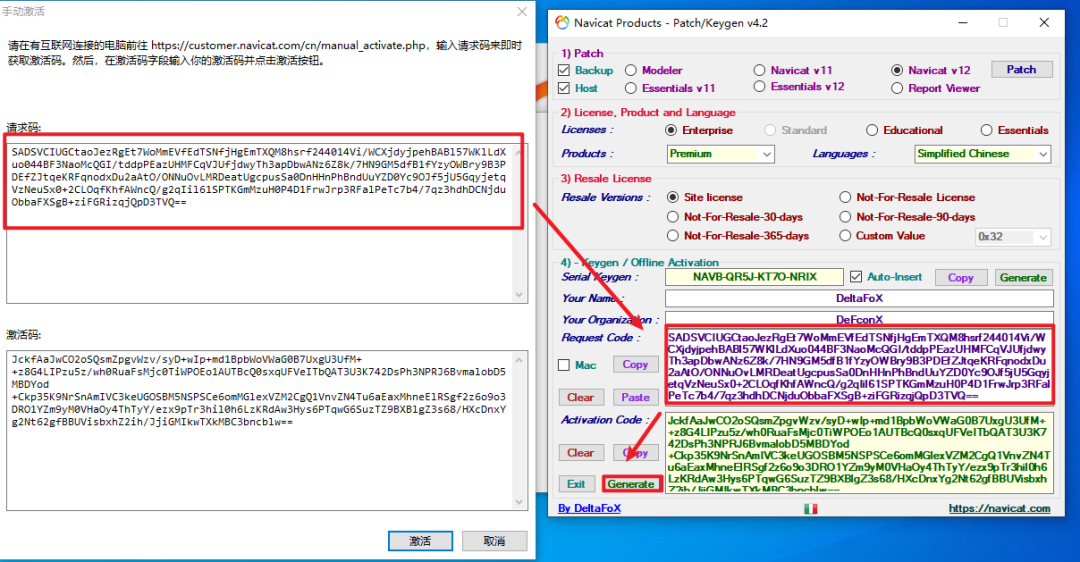Click inside keygen Request Code box

(859, 366)
